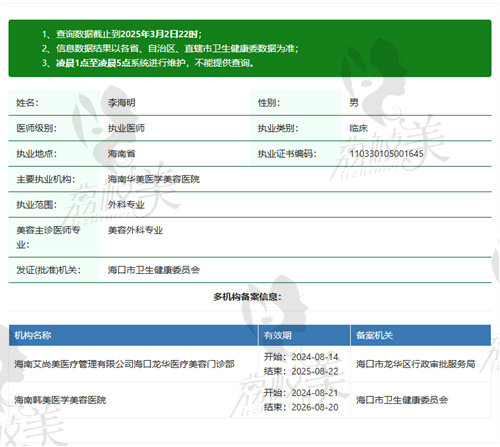
Task: Click the 发证(批准)机关 label
Action: (48, 270)
